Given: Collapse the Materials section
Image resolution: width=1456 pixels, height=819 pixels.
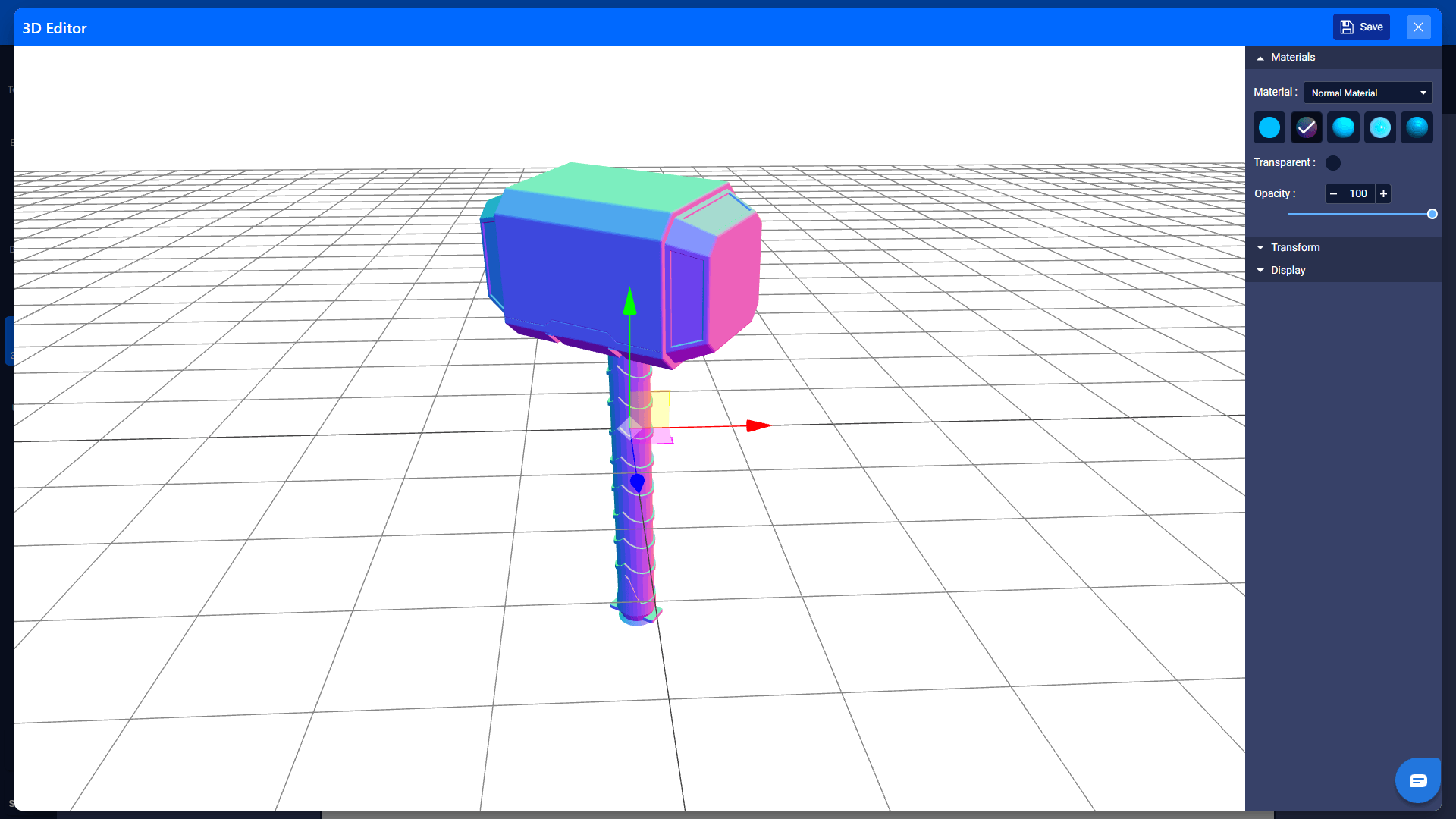Looking at the screenshot, I should pos(1260,58).
